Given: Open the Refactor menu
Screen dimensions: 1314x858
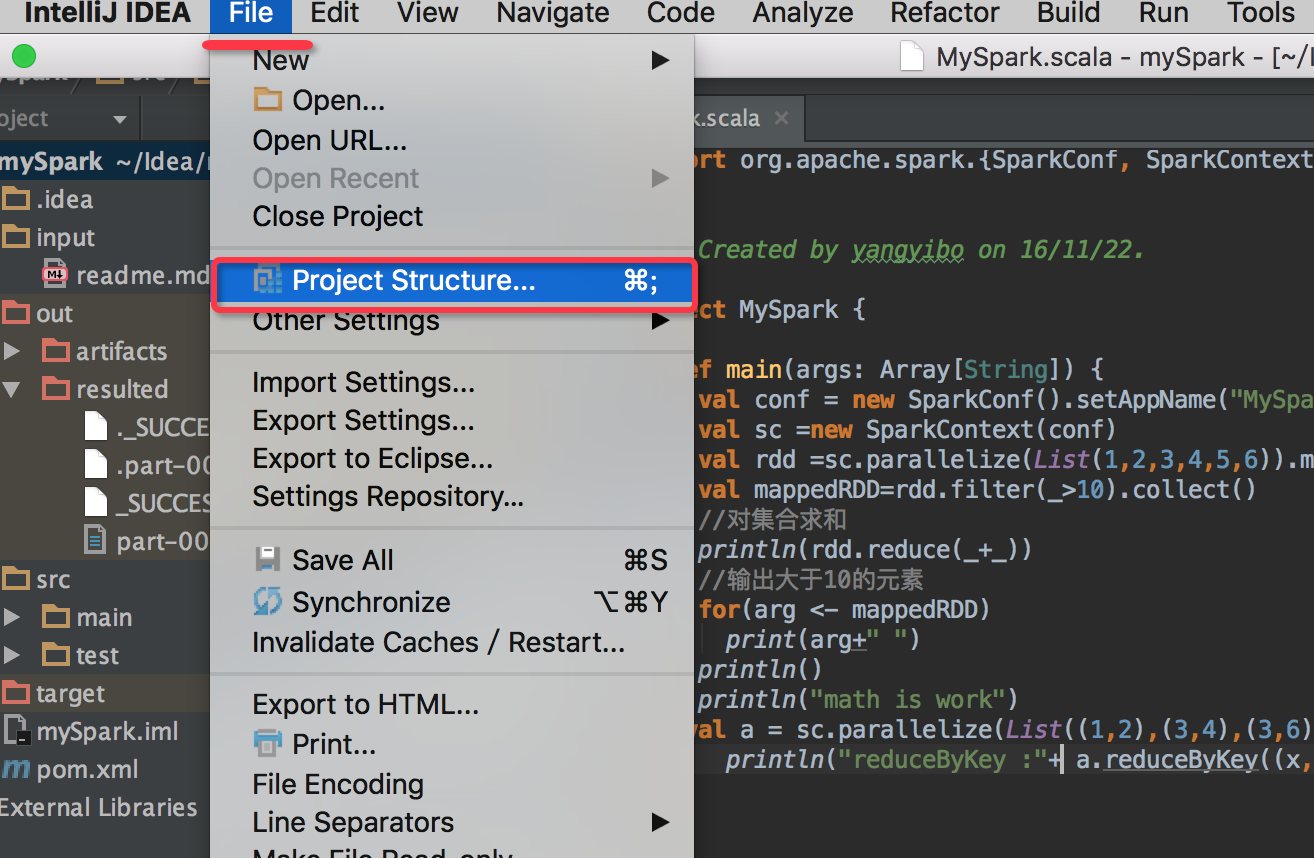Looking at the screenshot, I should (x=945, y=14).
